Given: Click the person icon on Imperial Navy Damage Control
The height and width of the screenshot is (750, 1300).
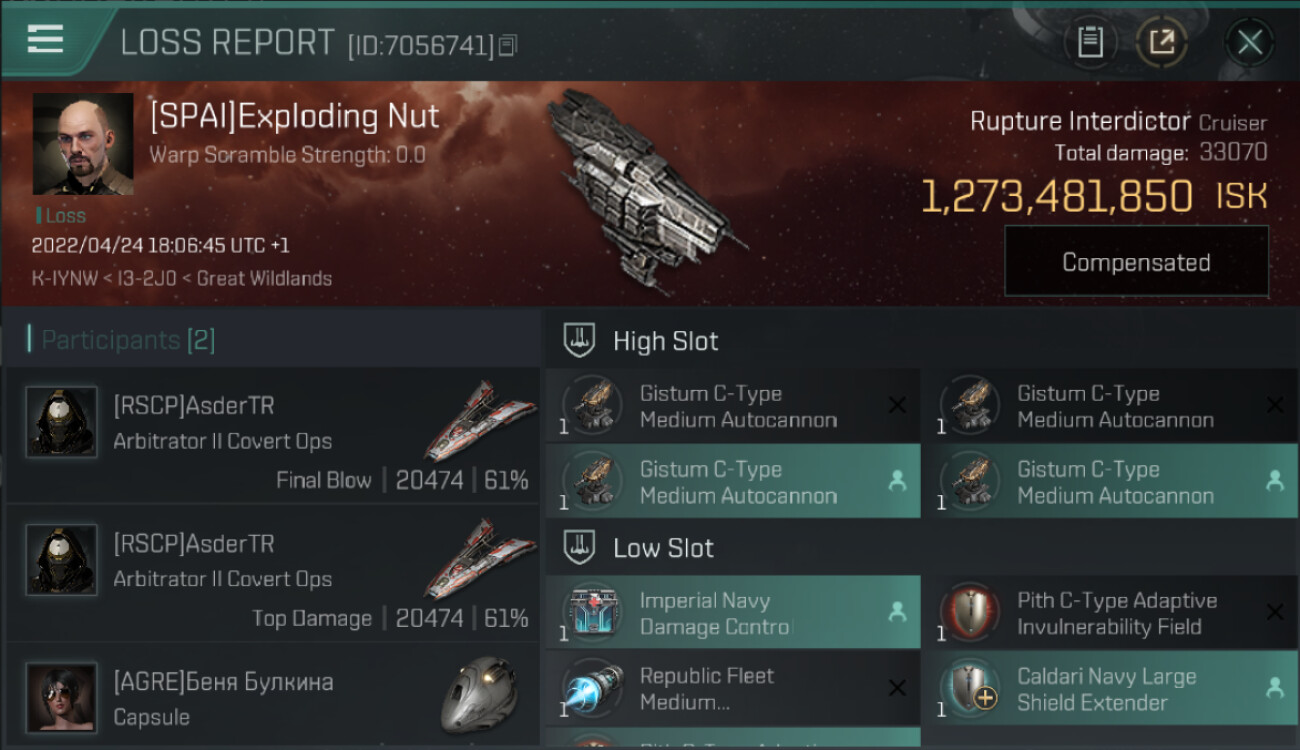Looking at the screenshot, I should 897,610.
